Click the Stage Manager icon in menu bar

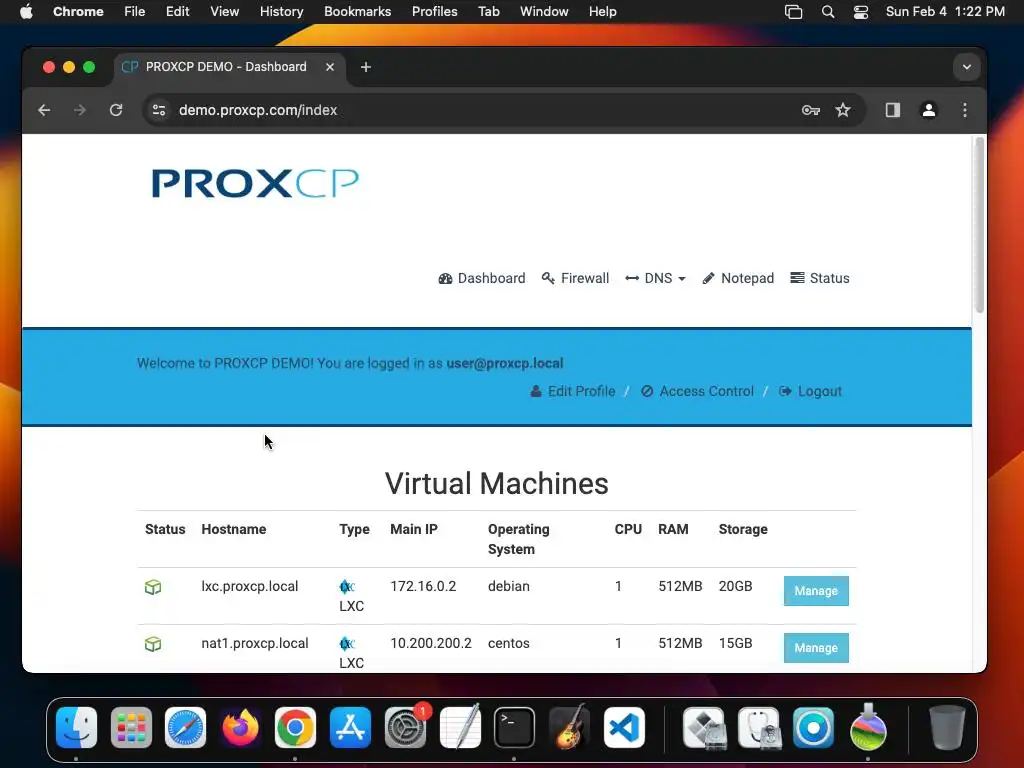click(793, 12)
